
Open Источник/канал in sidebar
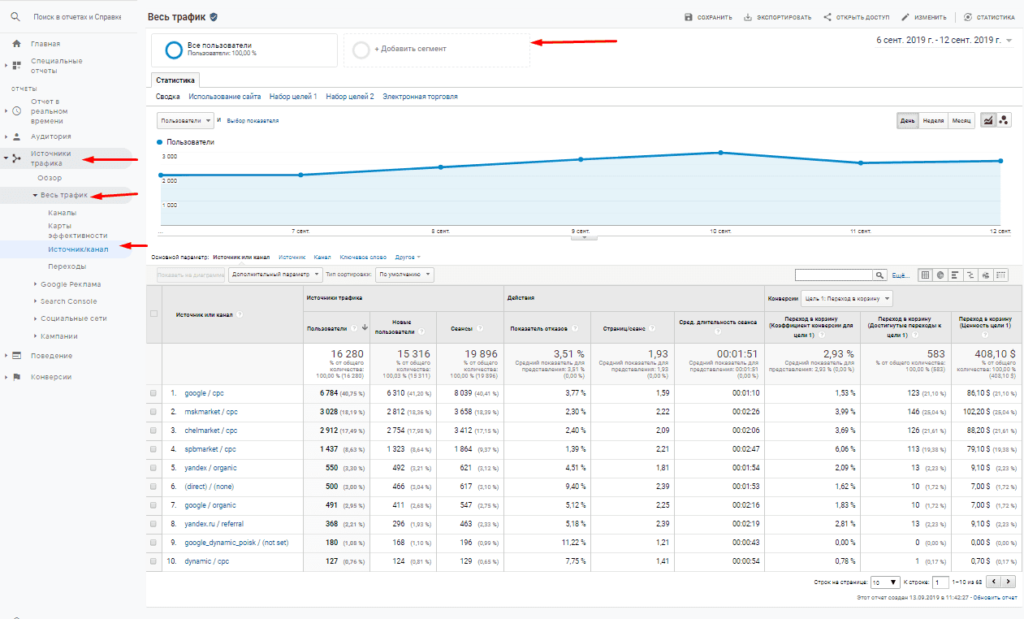coord(78,249)
